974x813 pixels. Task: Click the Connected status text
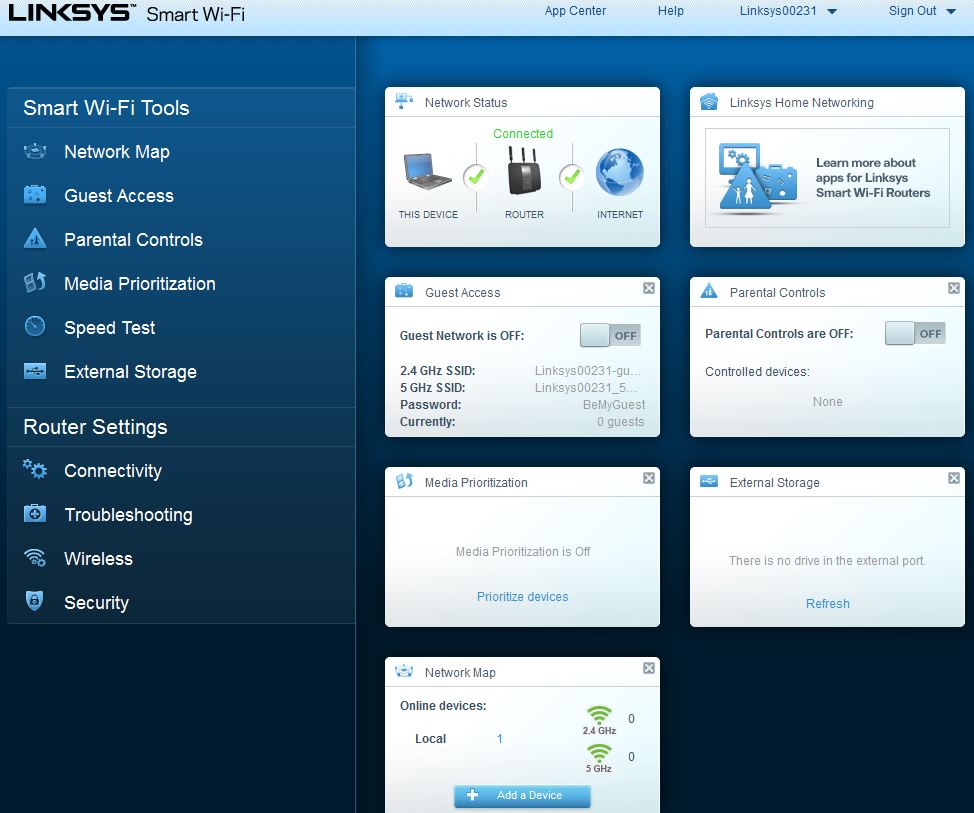pyautogui.click(x=523, y=134)
